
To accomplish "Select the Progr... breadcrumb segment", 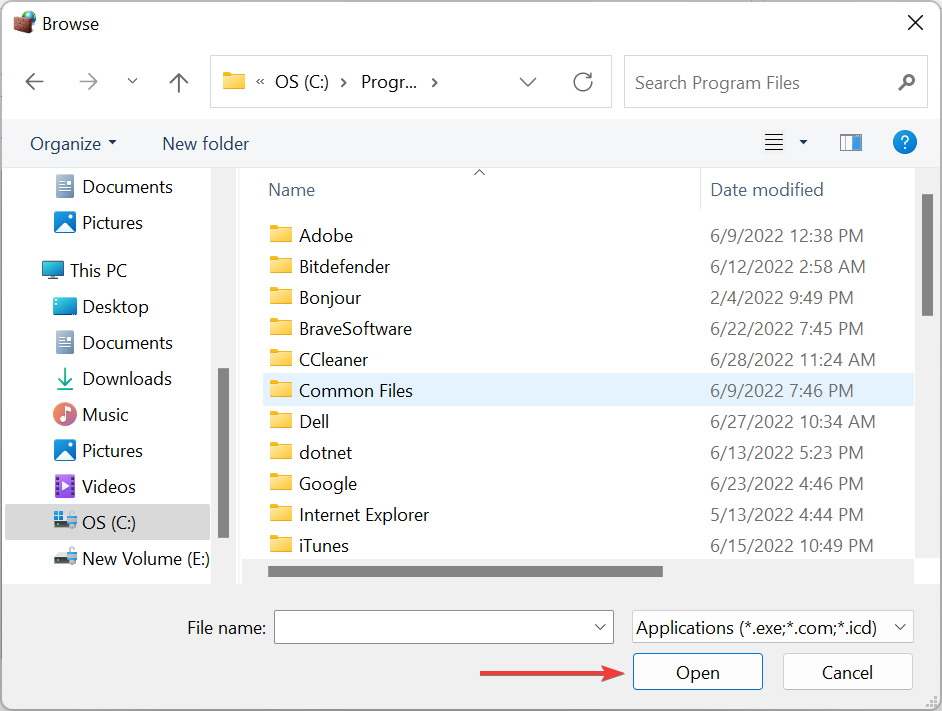I will point(389,82).
